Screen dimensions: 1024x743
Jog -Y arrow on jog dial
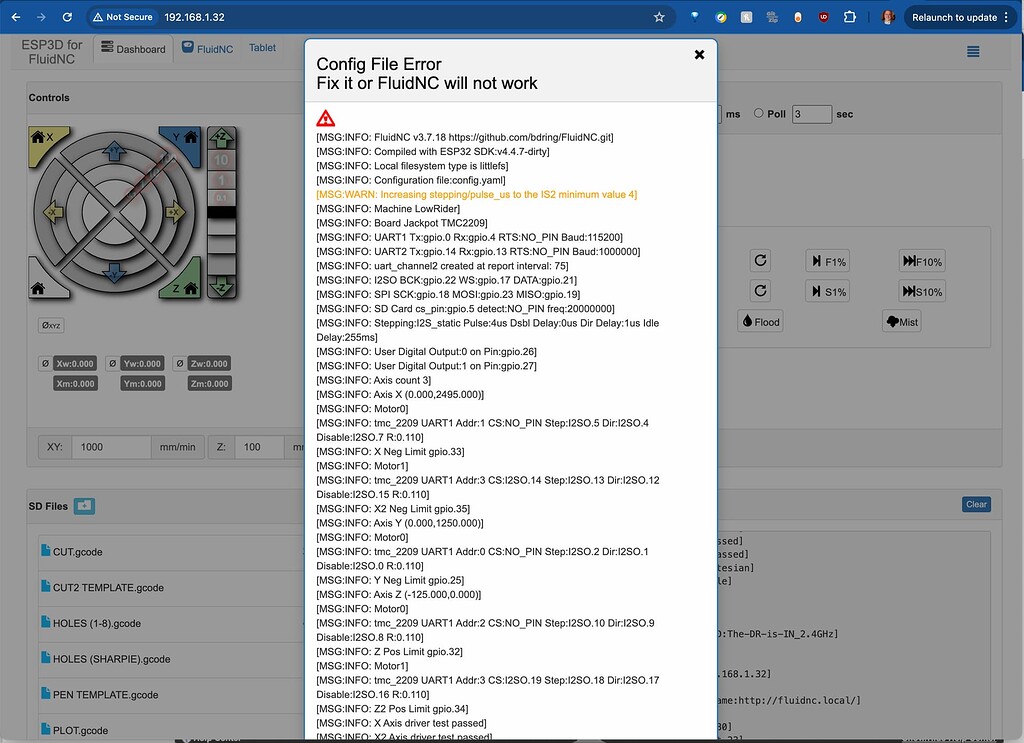point(114,273)
